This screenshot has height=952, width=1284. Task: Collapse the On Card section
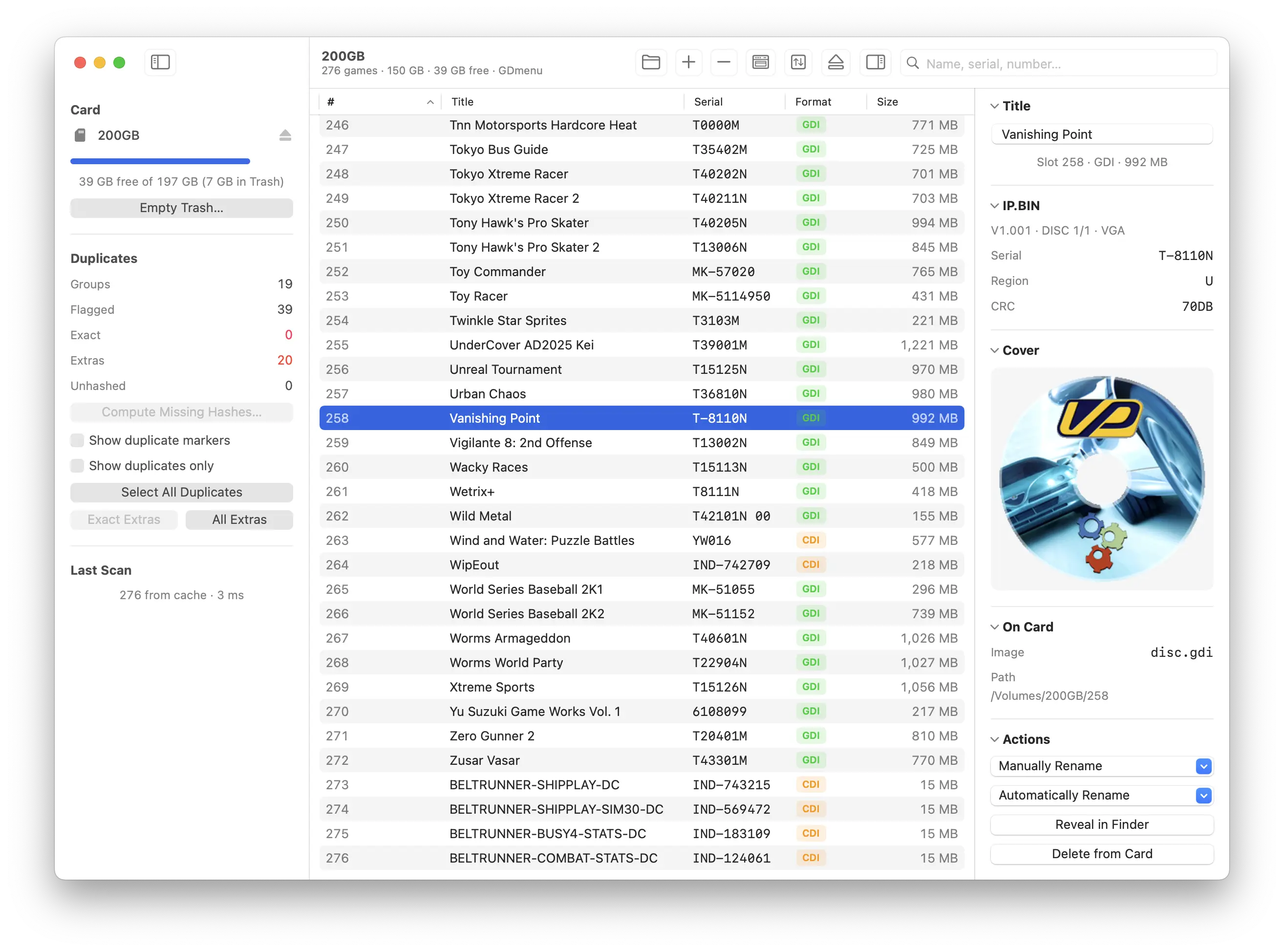(994, 627)
